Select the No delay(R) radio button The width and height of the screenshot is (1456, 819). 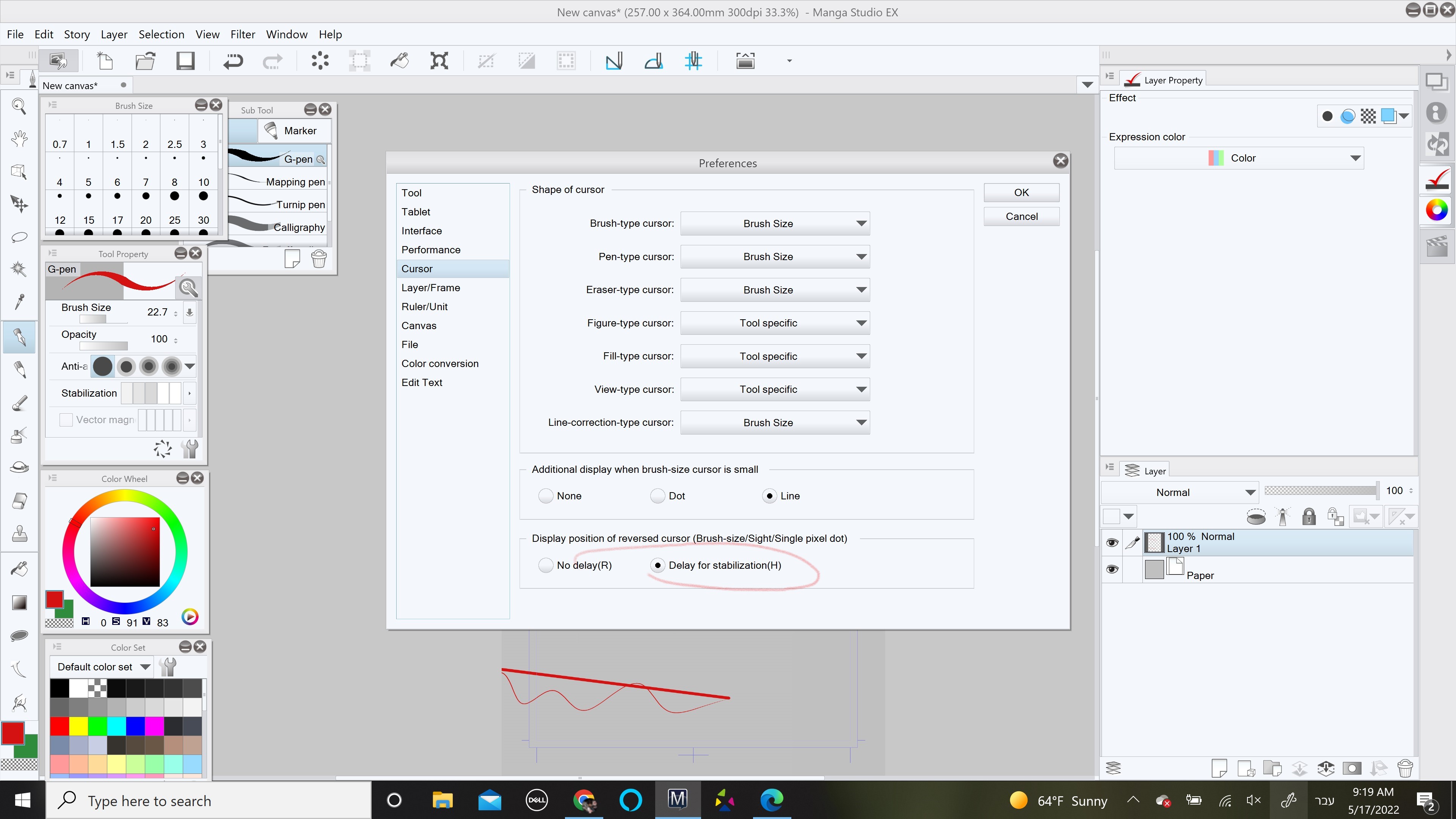point(546,565)
